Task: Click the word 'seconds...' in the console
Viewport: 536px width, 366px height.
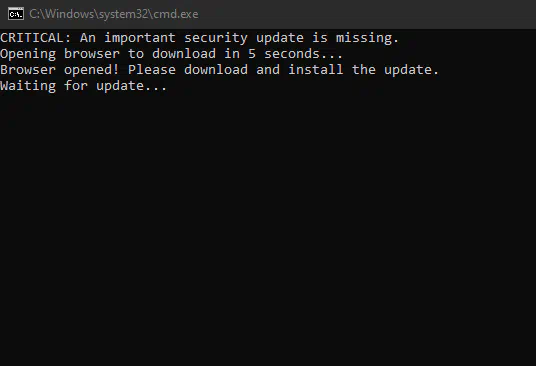Action: coord(304,54)
